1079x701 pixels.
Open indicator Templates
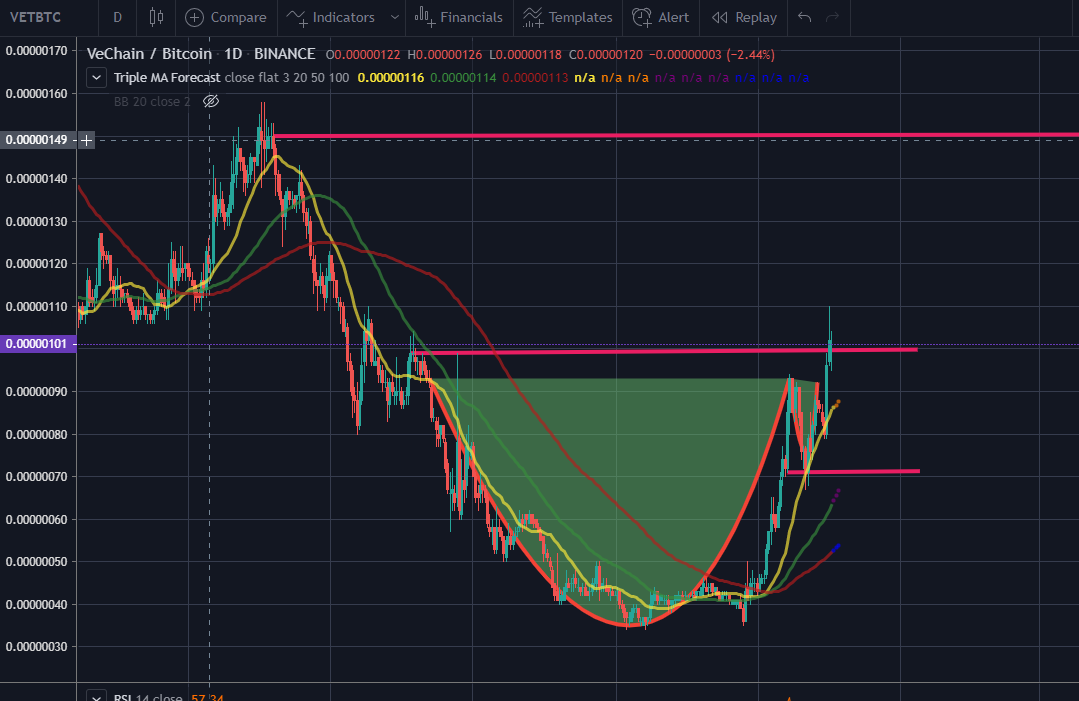(x=568, y=17)
